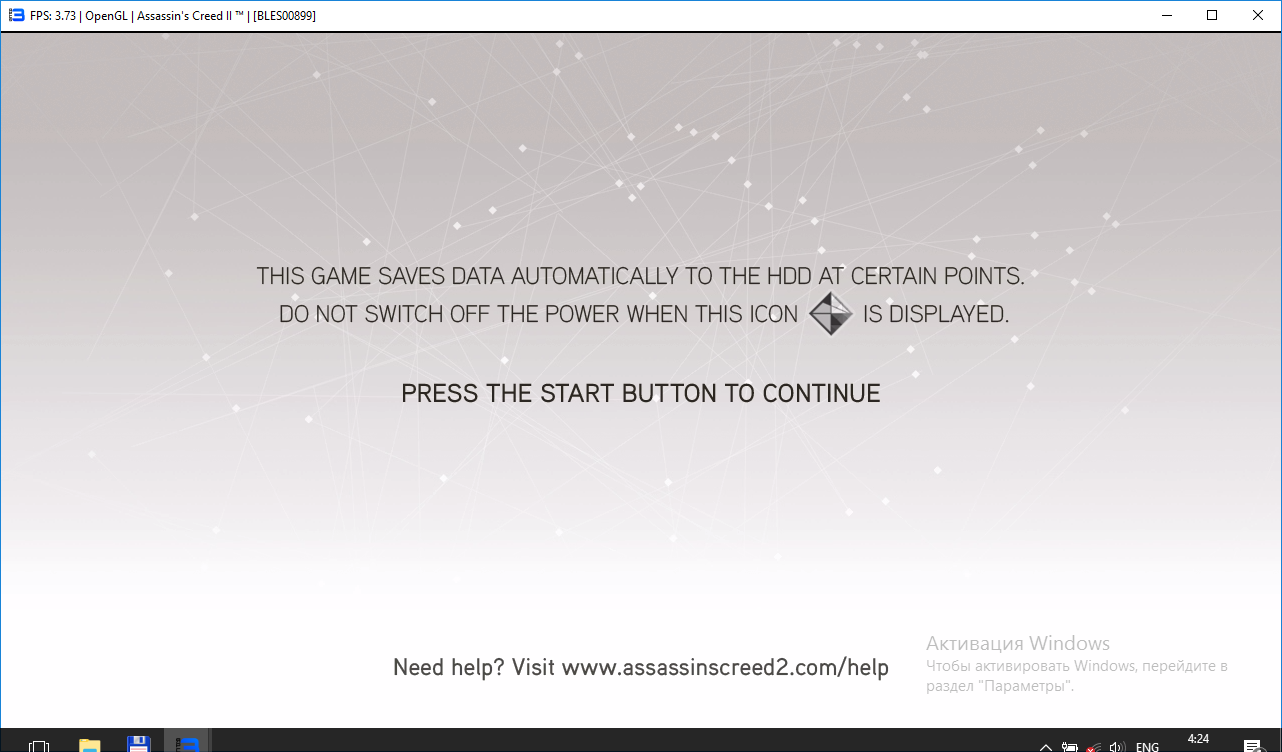Open the Action Center notifications icon
This screenshot has height=752, width=1282.
pyautogui.click(x=1252, y=746)
